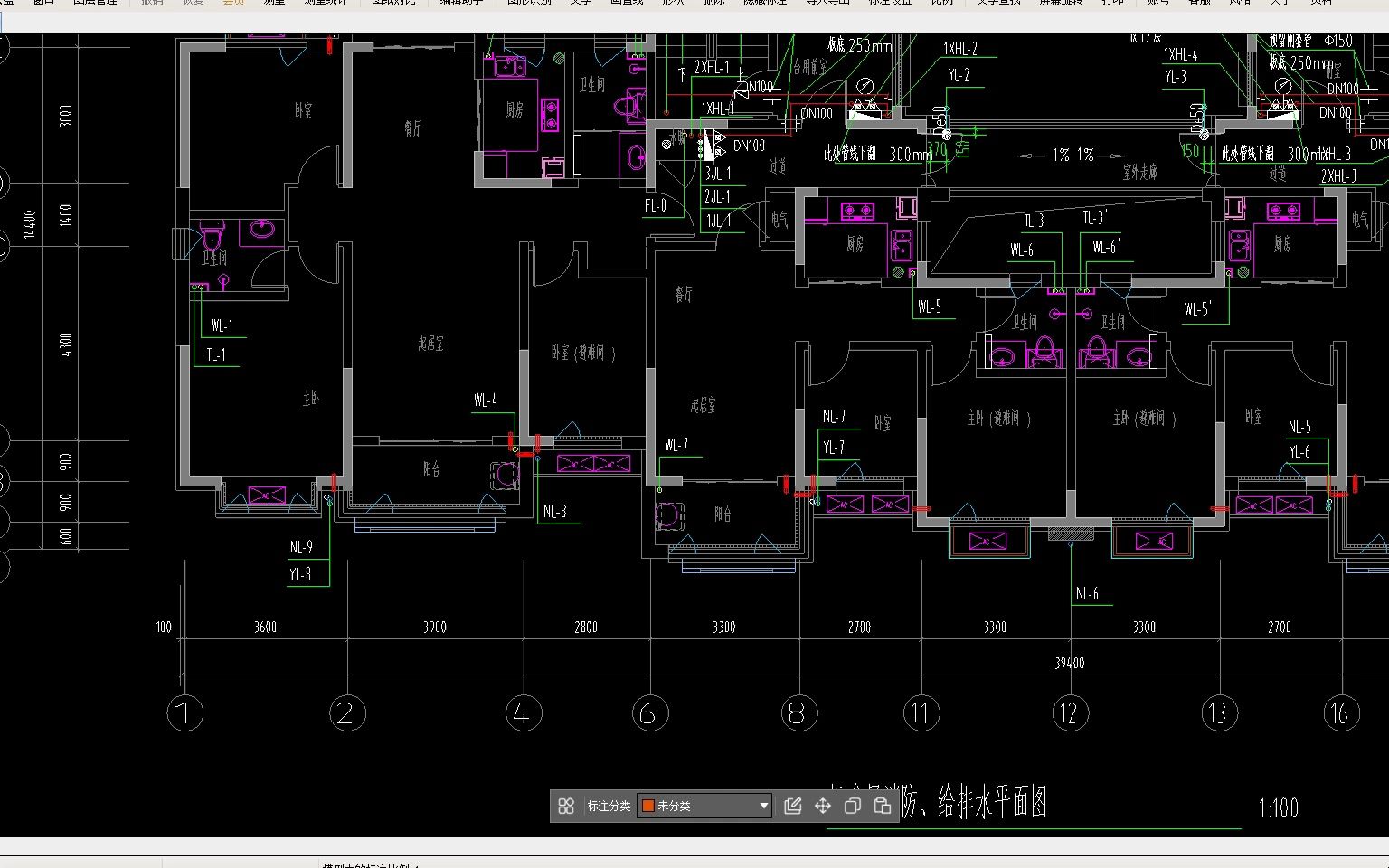Click the NL-7 pipe label

click(834, 417)
